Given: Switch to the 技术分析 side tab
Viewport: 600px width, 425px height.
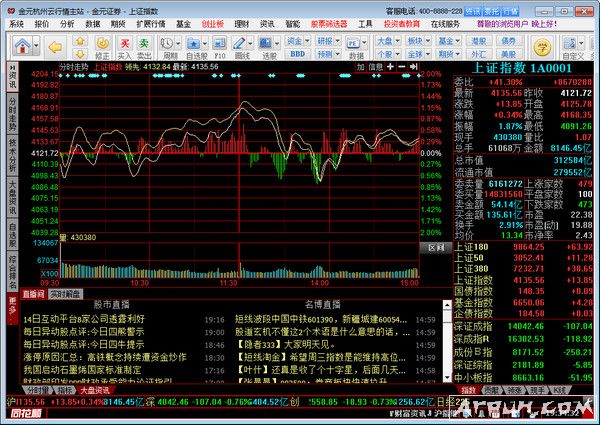Looking at the screenshot, I should pyautogui.click(x=12, y=150).
